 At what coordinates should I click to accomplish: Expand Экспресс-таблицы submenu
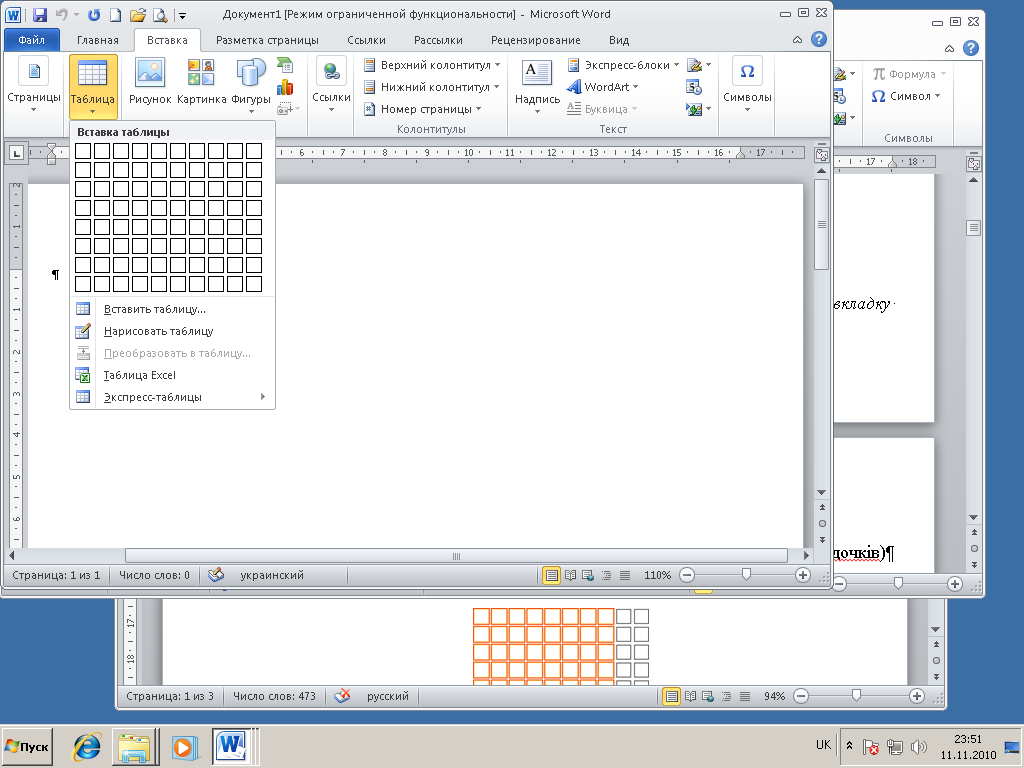tap(172, 397)
